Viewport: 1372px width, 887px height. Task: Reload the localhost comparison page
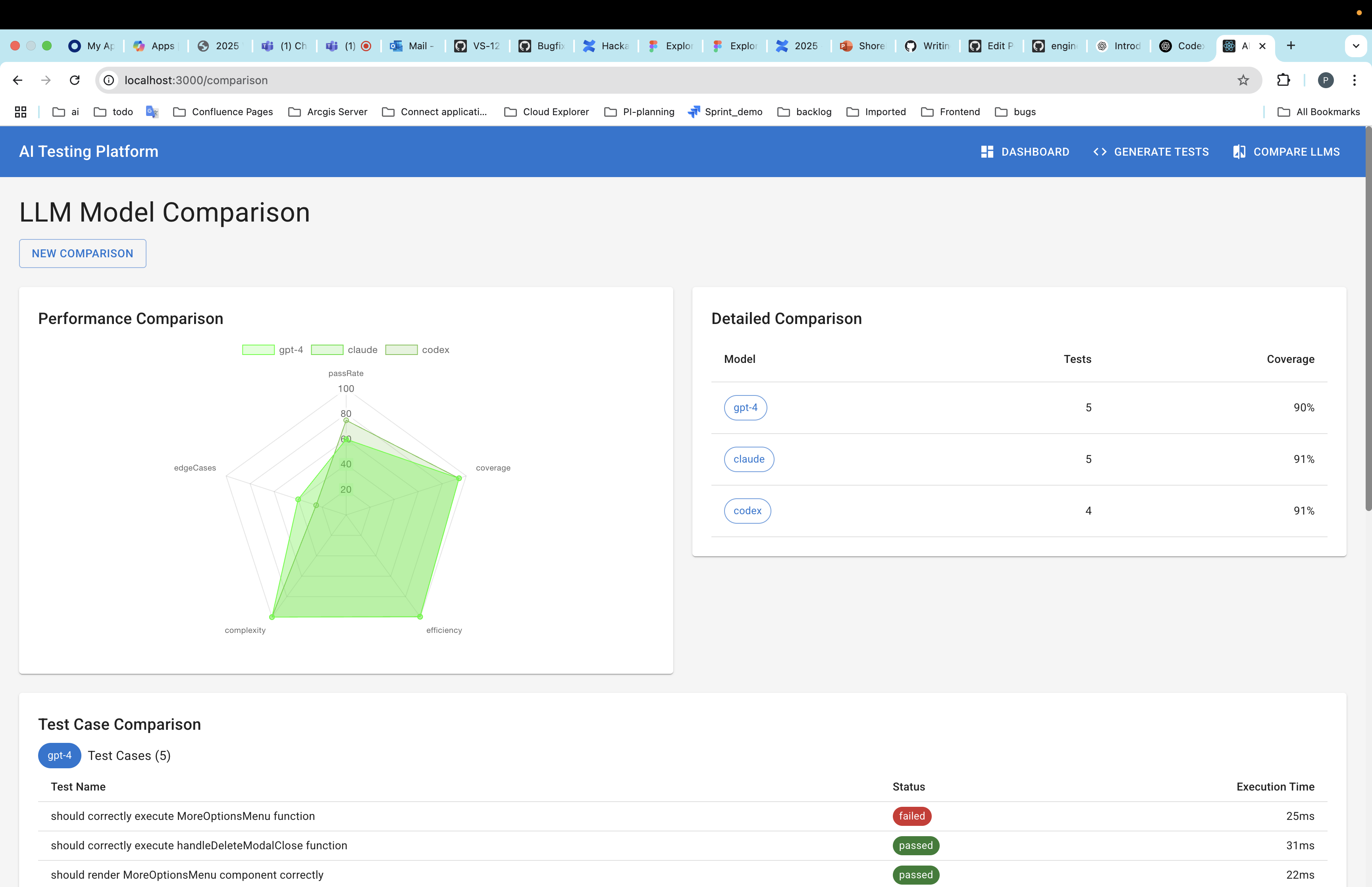75,80
